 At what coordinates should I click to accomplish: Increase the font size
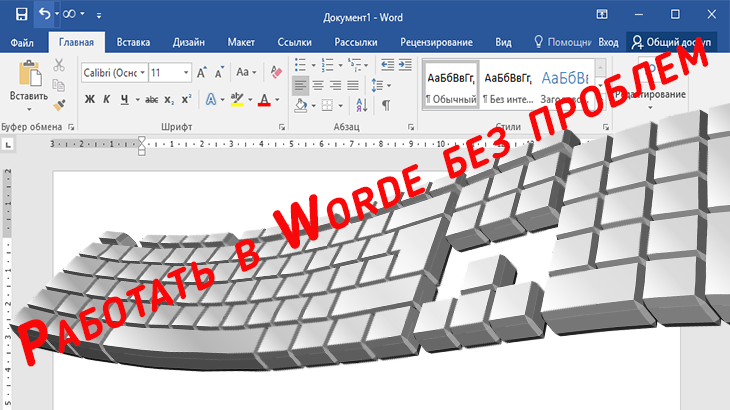201,73
